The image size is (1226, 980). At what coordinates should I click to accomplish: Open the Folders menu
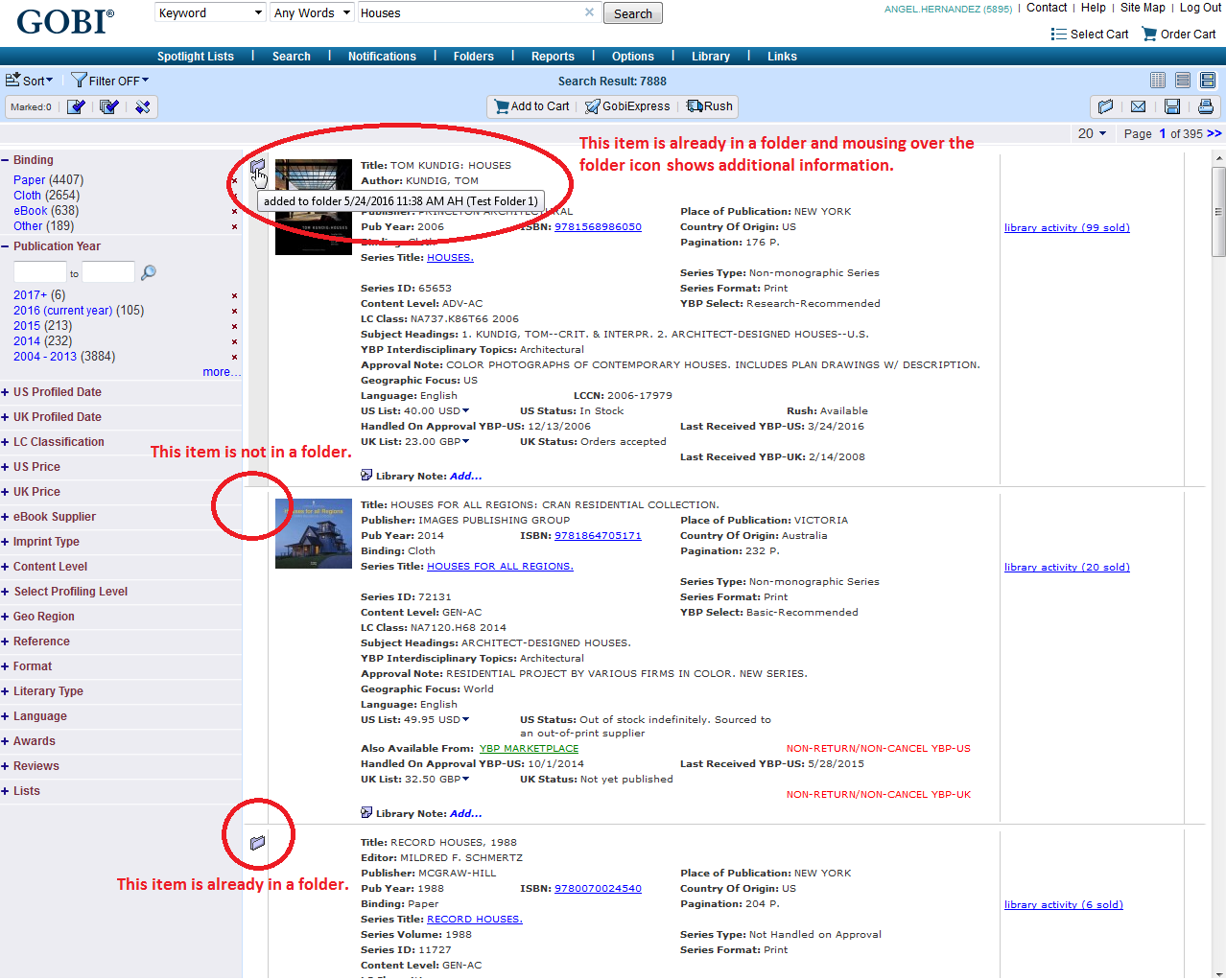[474, 57]
